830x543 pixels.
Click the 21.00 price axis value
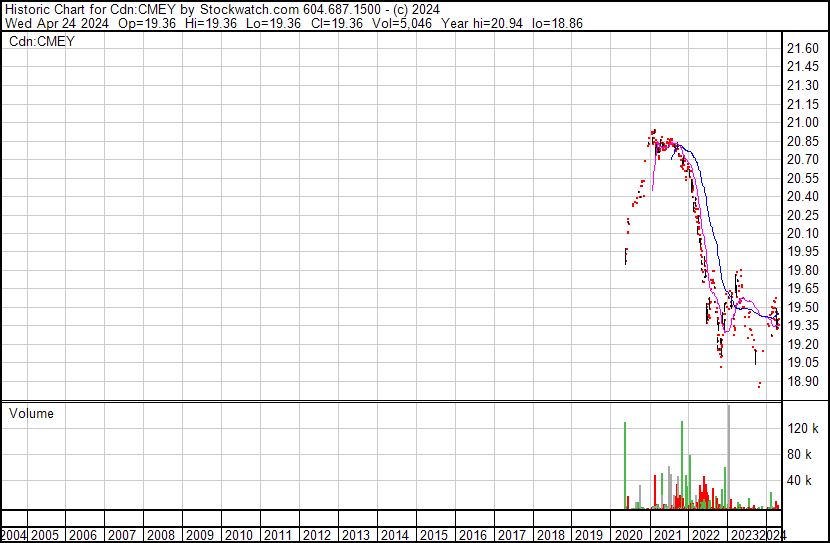coord(803,122)
